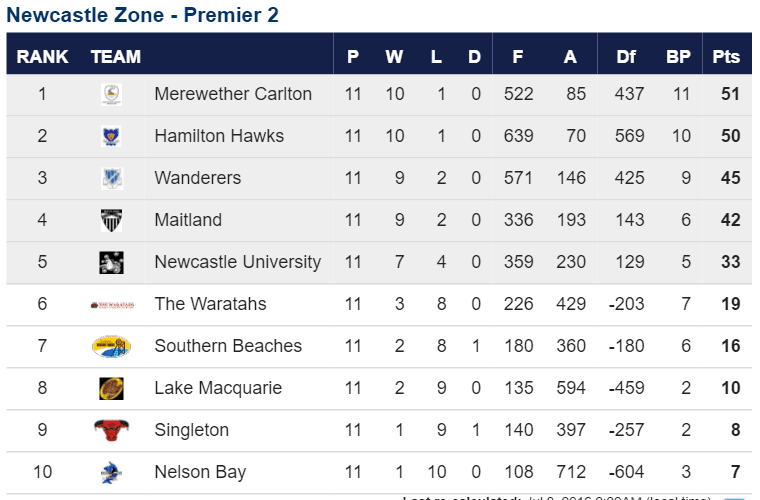Click the Nelson Bay team name

pyautogui.click(x=200, y=472)
